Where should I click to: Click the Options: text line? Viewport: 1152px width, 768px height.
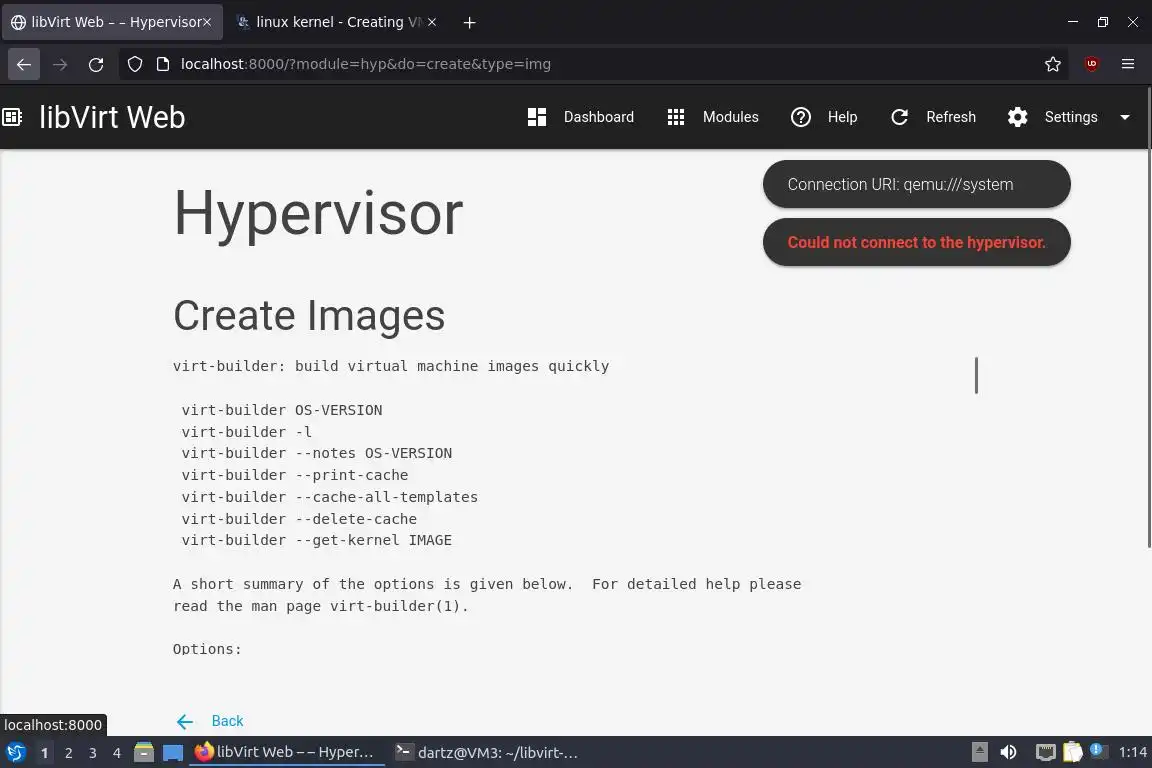pos(207,649)
